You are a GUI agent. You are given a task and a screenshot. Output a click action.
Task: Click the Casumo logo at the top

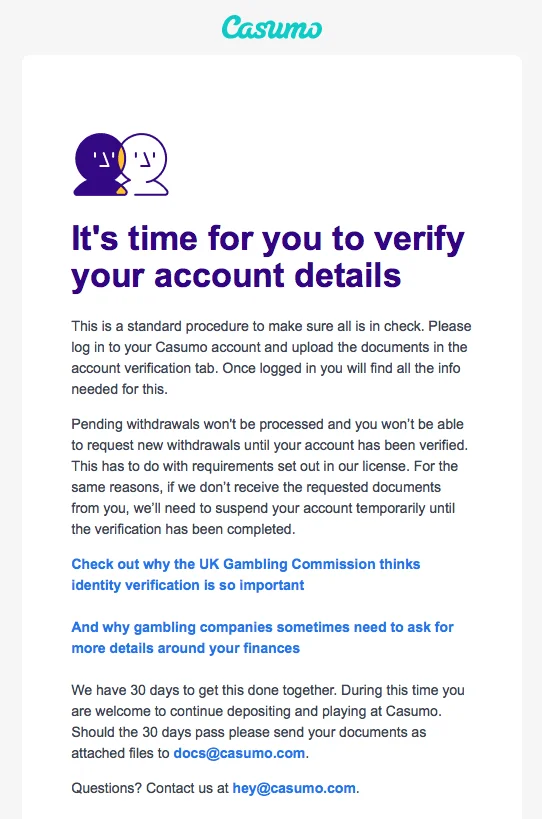pos(272,27)
